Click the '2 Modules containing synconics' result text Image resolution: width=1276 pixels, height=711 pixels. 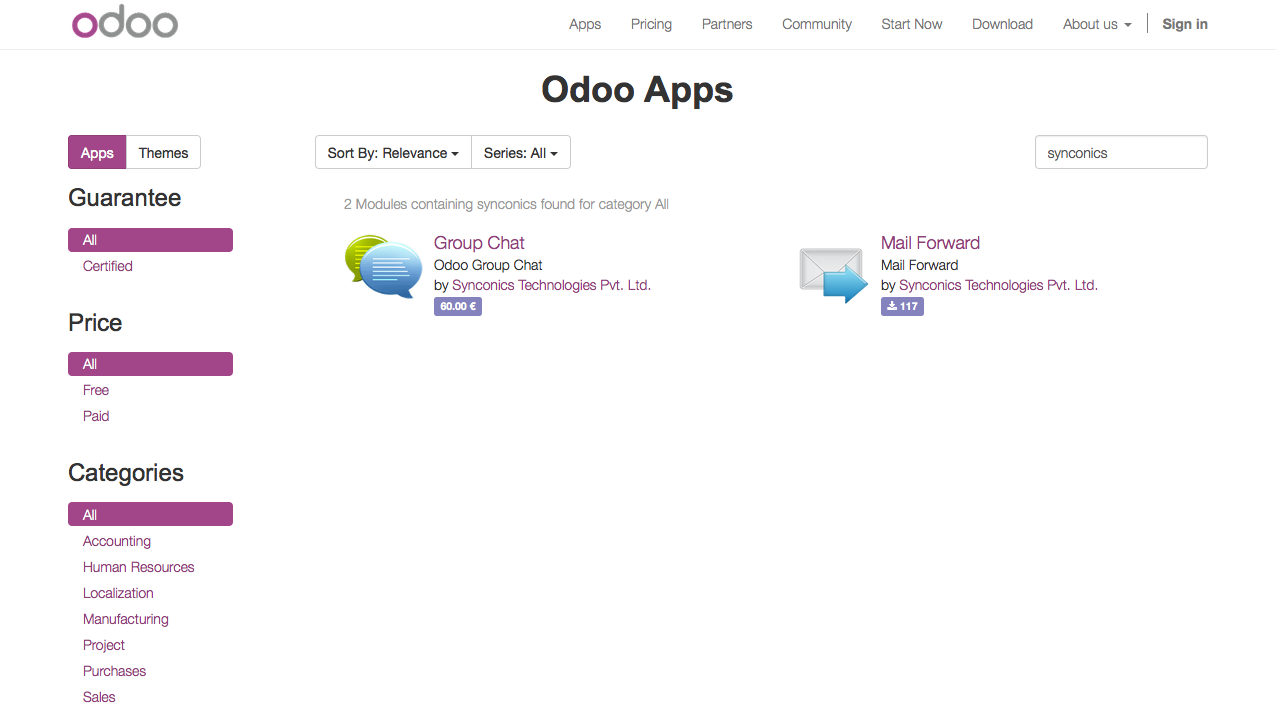tap(506, 204)
